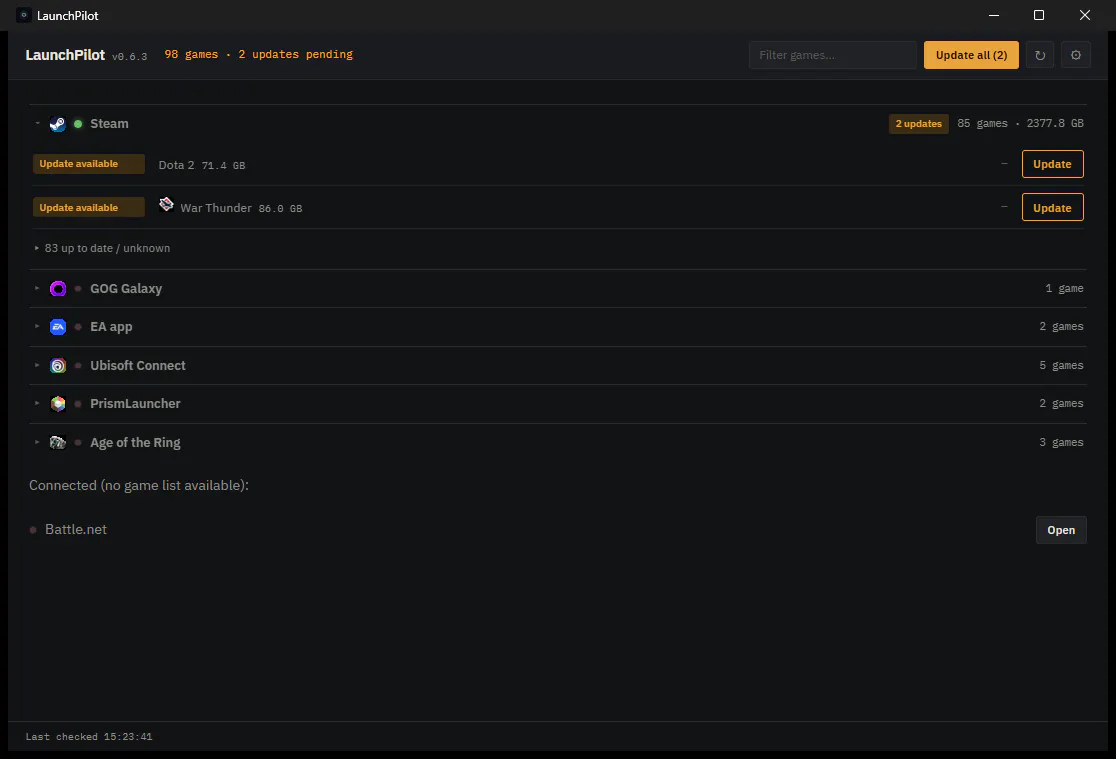Click the '3 games' count text
1116x759 pixels.
(1061, 442)
